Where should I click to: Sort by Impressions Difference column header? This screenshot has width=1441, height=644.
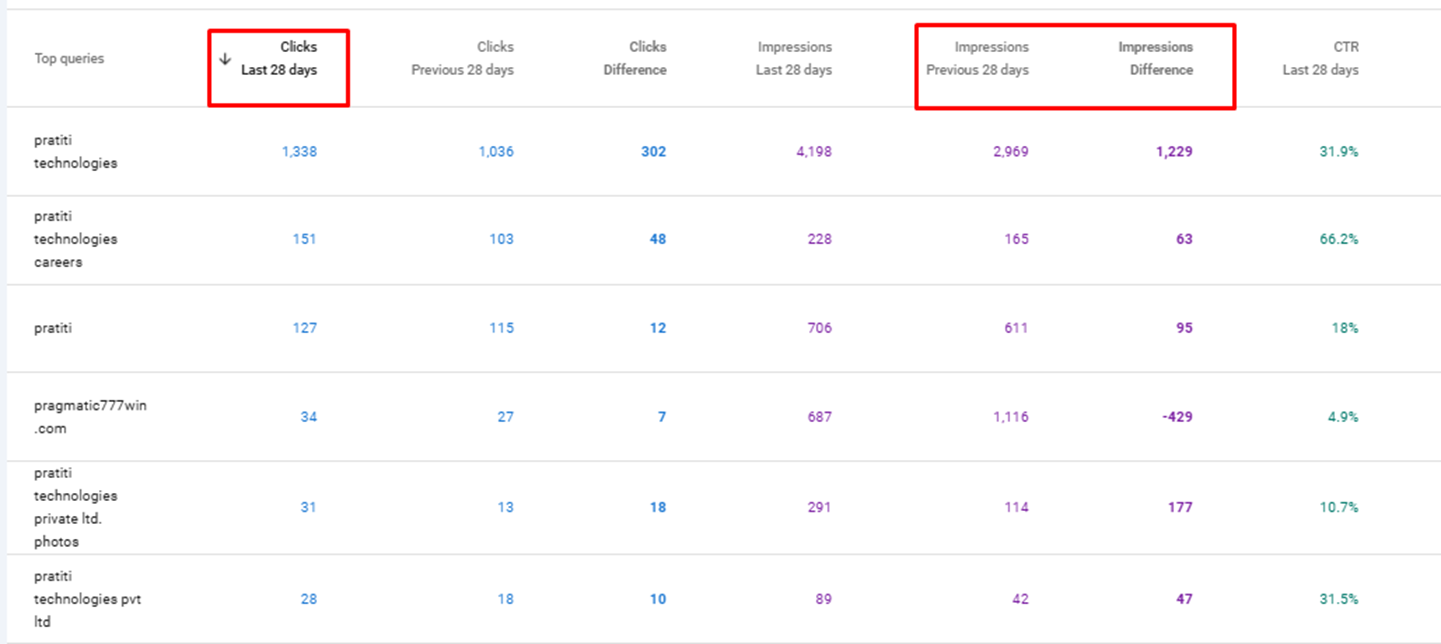pos(1155,59)
